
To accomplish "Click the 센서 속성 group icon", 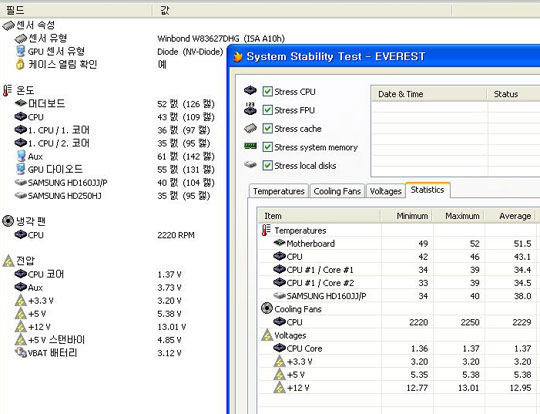I will pos(8,25).
